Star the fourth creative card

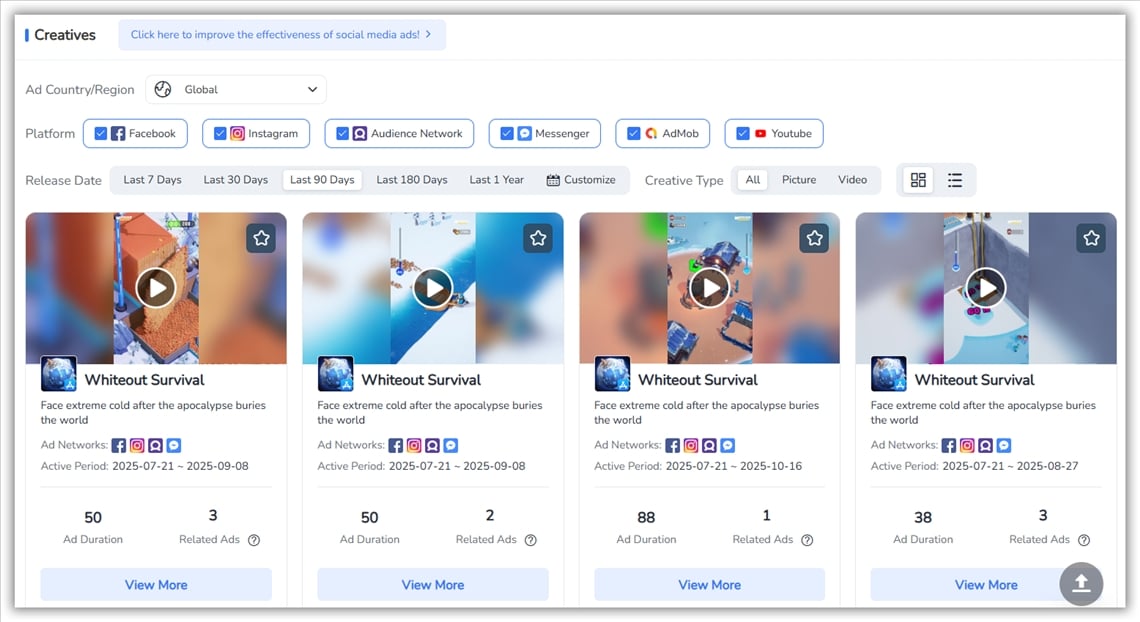click(1091, 238)
